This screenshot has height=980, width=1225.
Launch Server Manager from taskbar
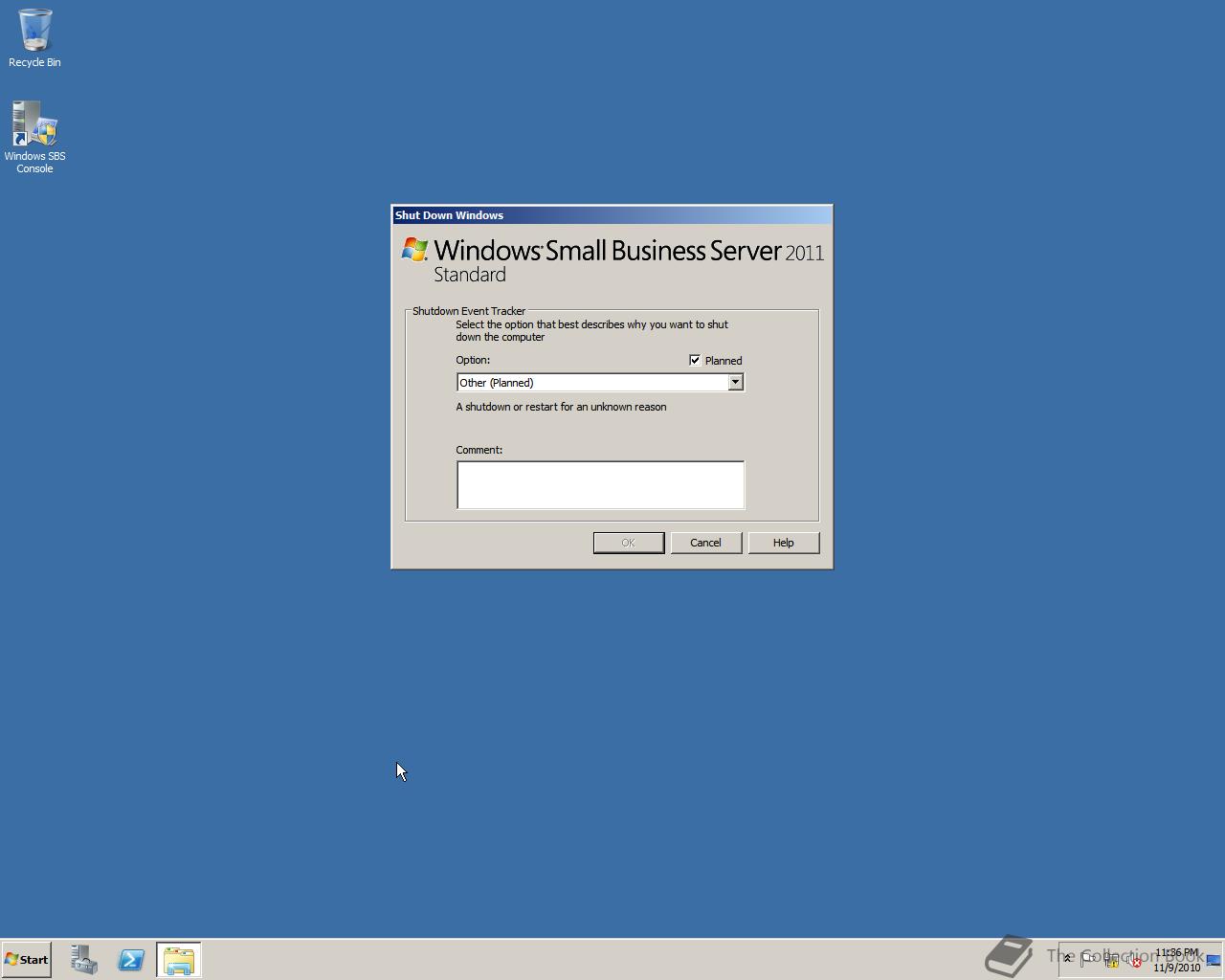[83, 960]
